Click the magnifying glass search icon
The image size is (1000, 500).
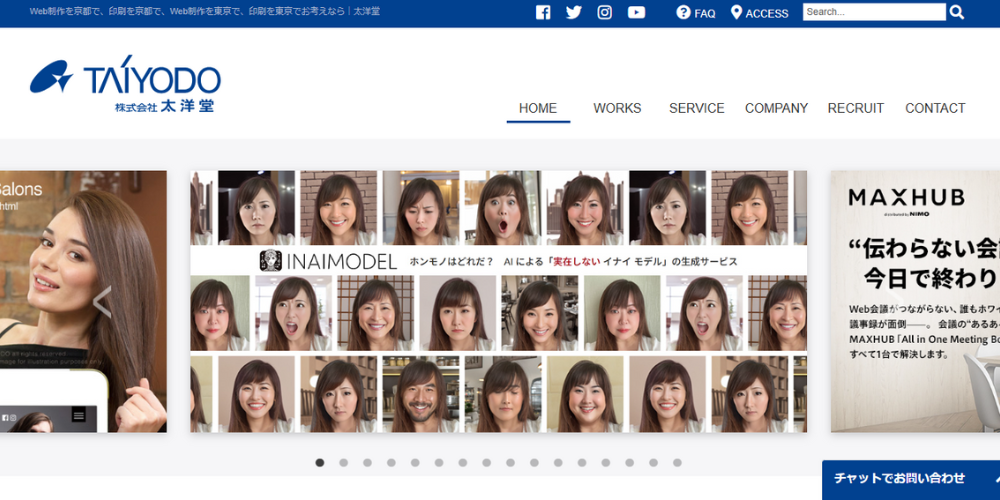[x=957, y=12]
